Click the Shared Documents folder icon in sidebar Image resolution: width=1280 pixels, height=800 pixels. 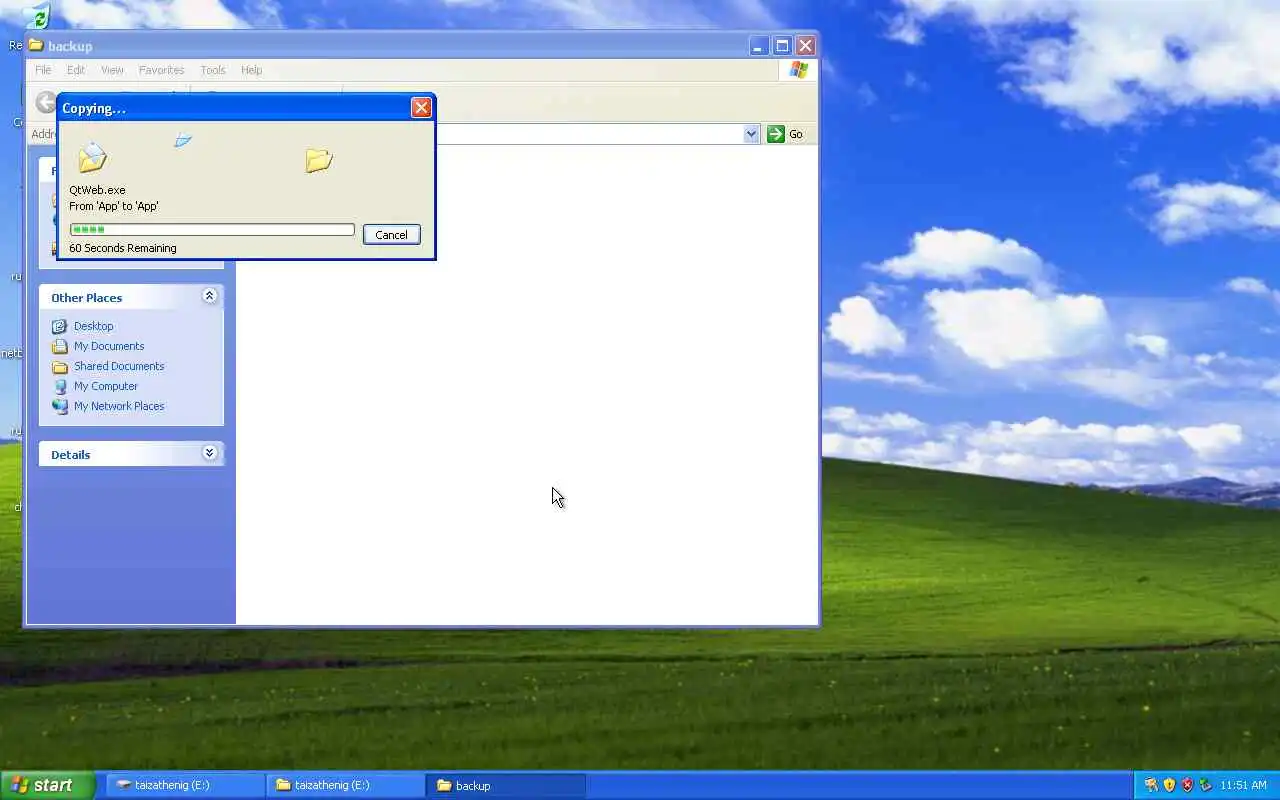pyautogui.click(x=60, y=366)
